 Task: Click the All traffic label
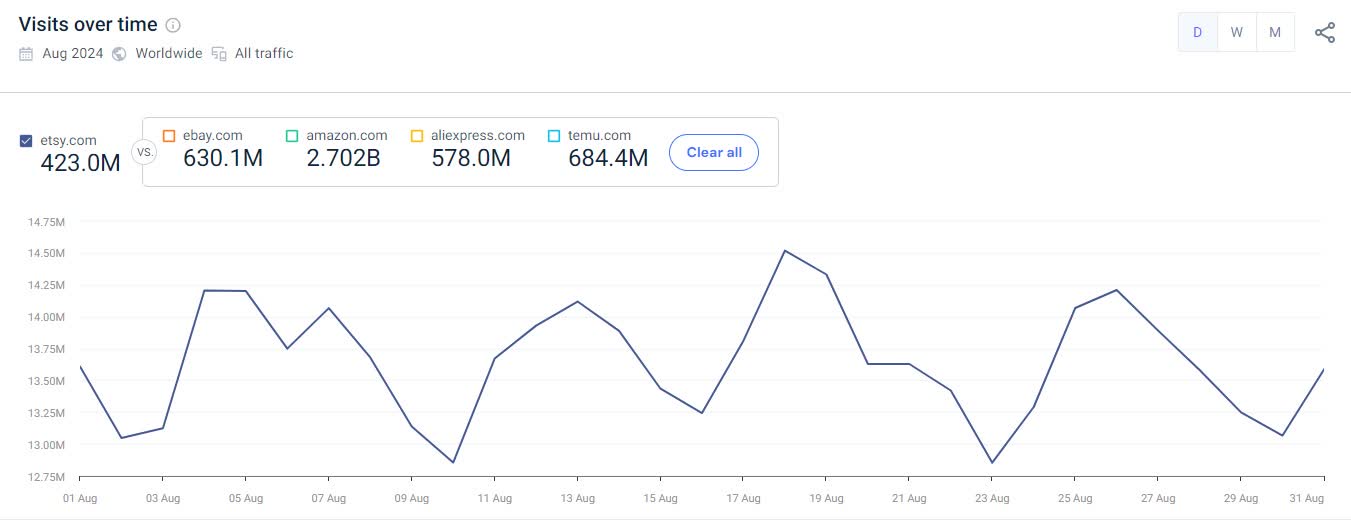[264, 54]
